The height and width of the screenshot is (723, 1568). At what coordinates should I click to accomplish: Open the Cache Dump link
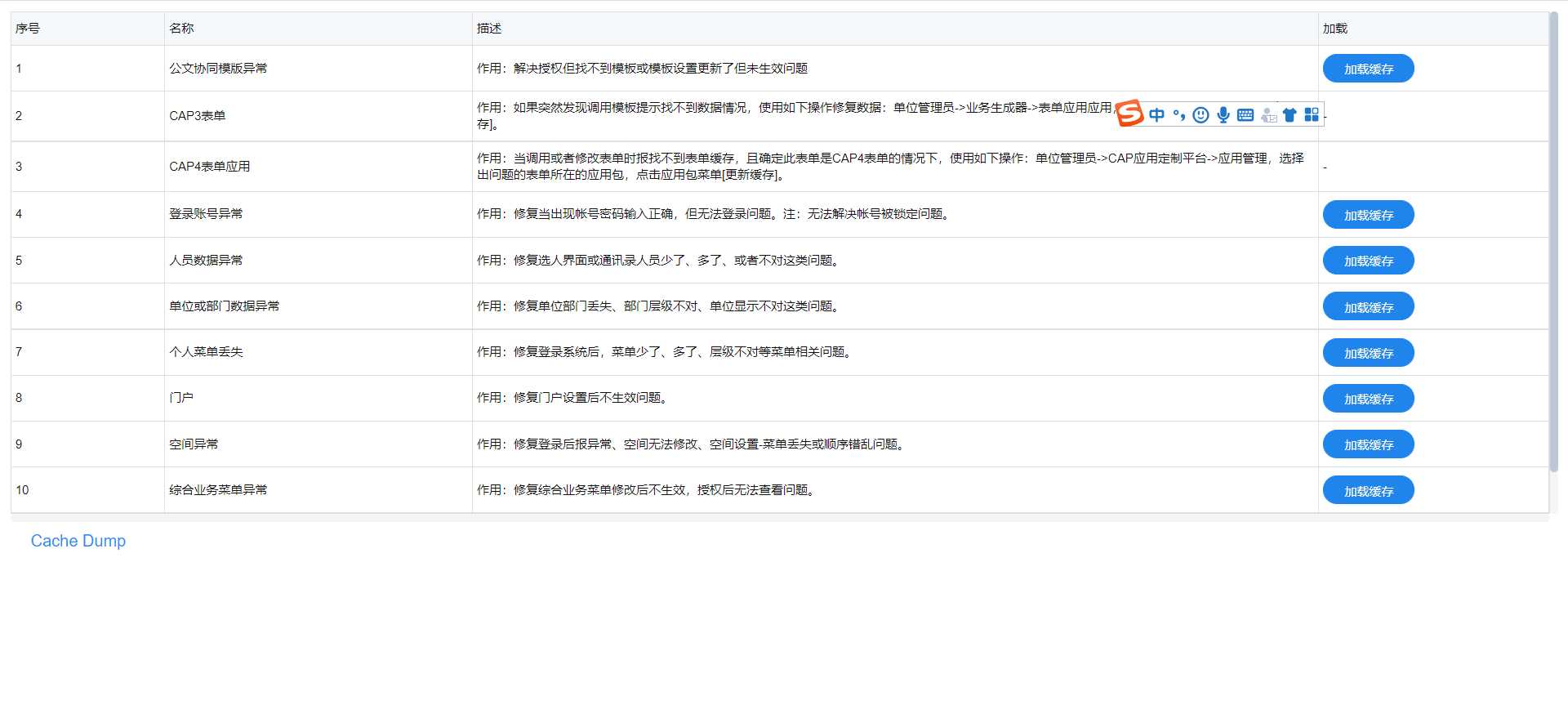(x=78, y=541)
